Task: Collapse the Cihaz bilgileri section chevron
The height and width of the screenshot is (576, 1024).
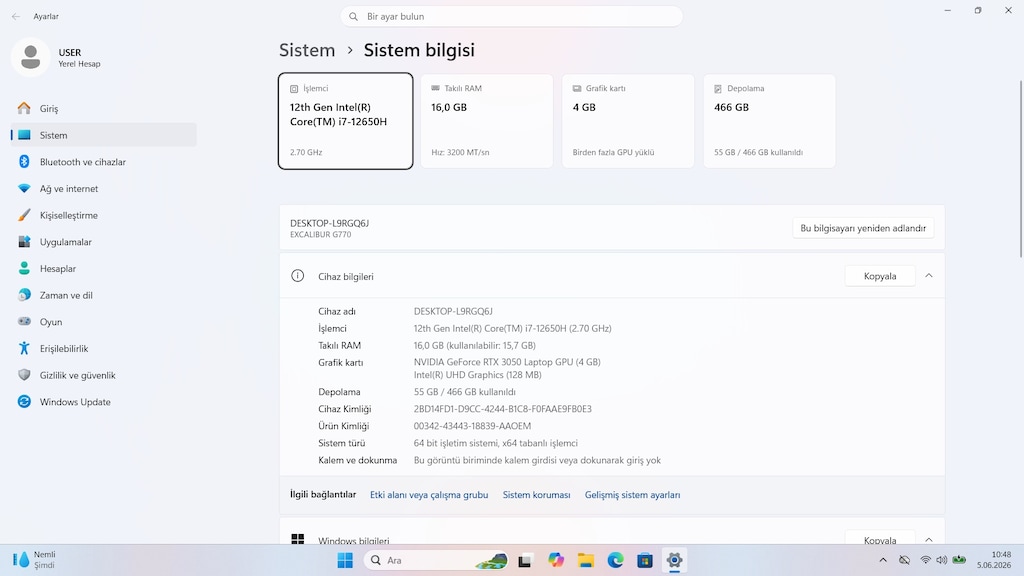Action: pyautogui.click(x=929, y=276)
